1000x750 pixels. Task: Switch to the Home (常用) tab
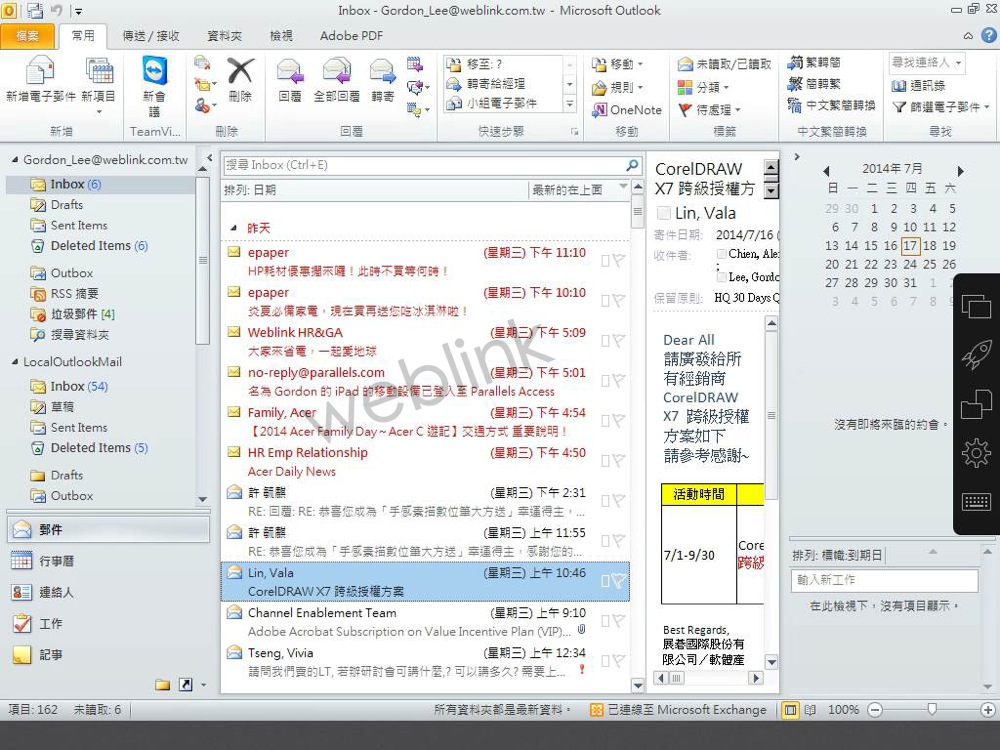coord(83,36)
